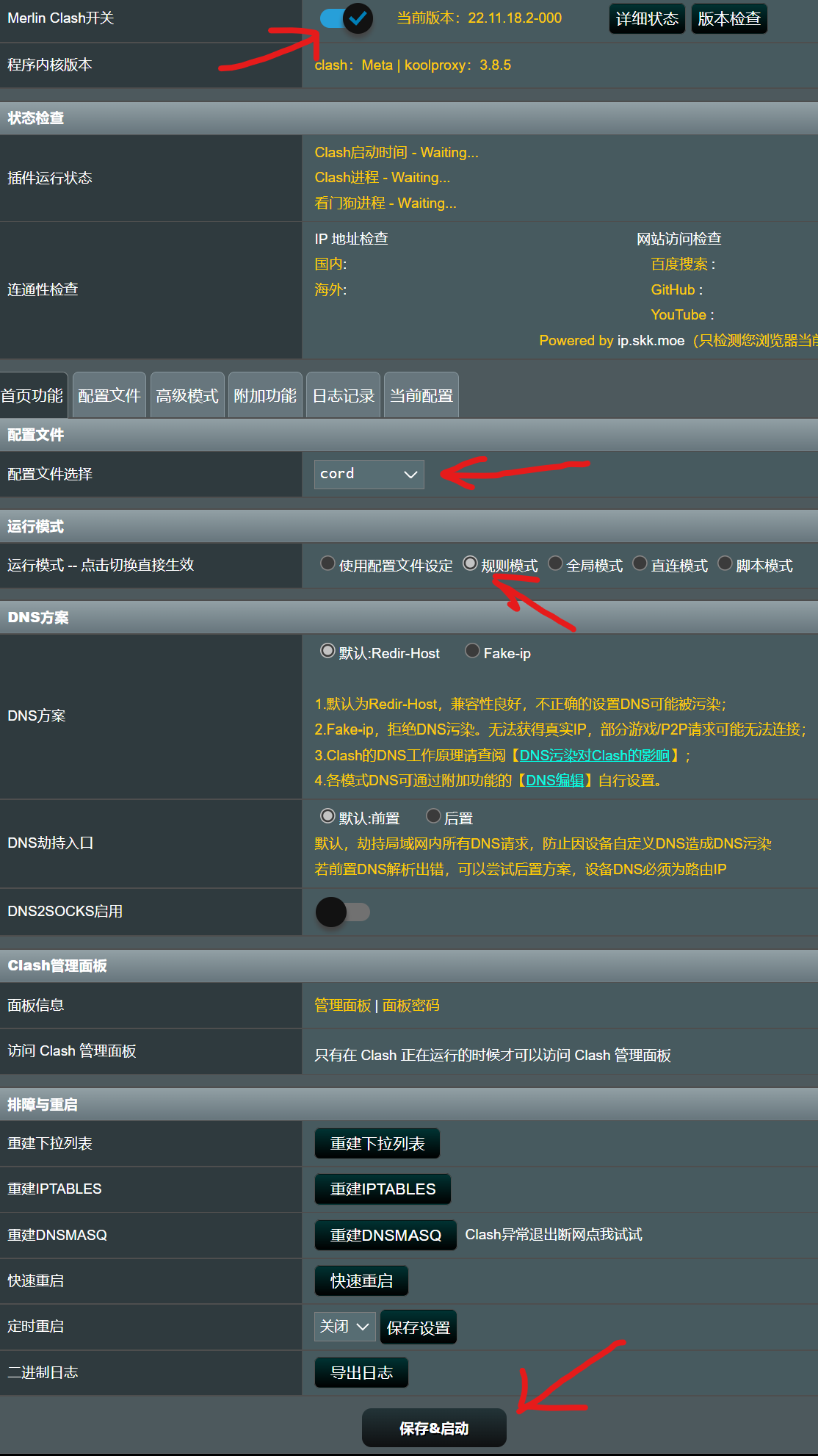Open the 当前配置 tab

coord(421,396)
